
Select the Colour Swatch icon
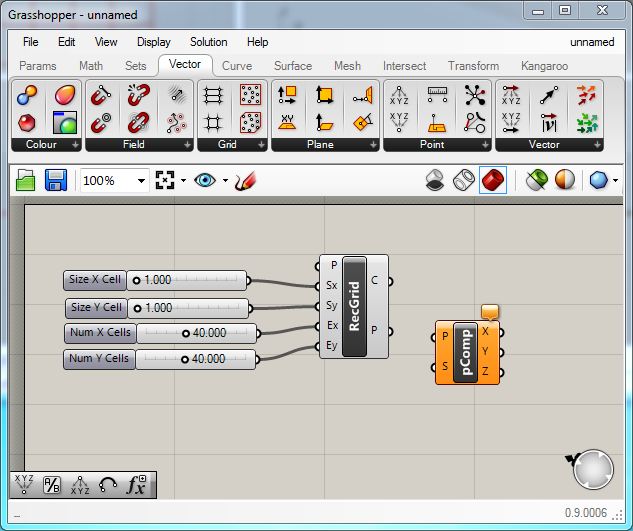click(65, 123)
